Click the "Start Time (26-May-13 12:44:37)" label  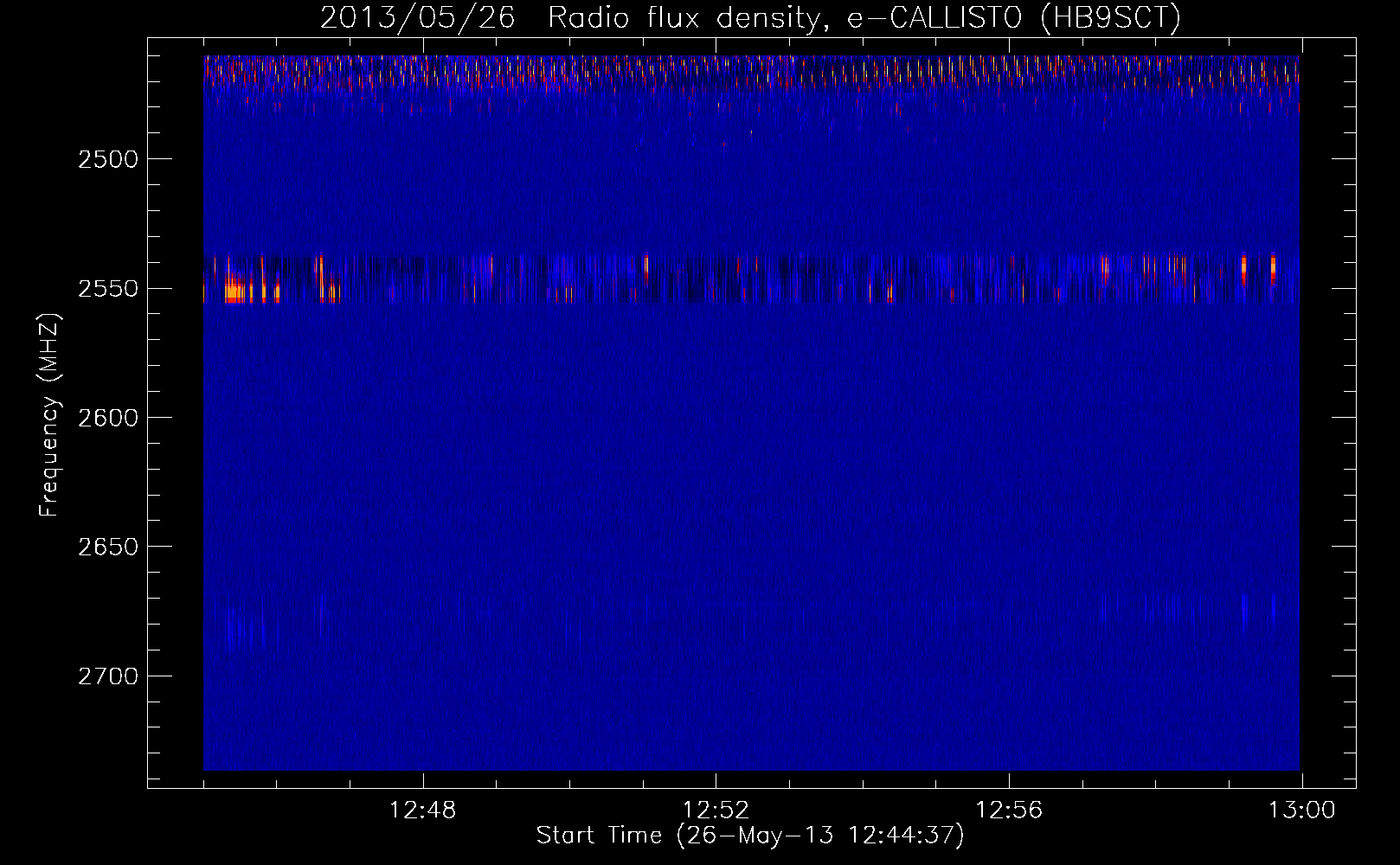tap(750, 836)
